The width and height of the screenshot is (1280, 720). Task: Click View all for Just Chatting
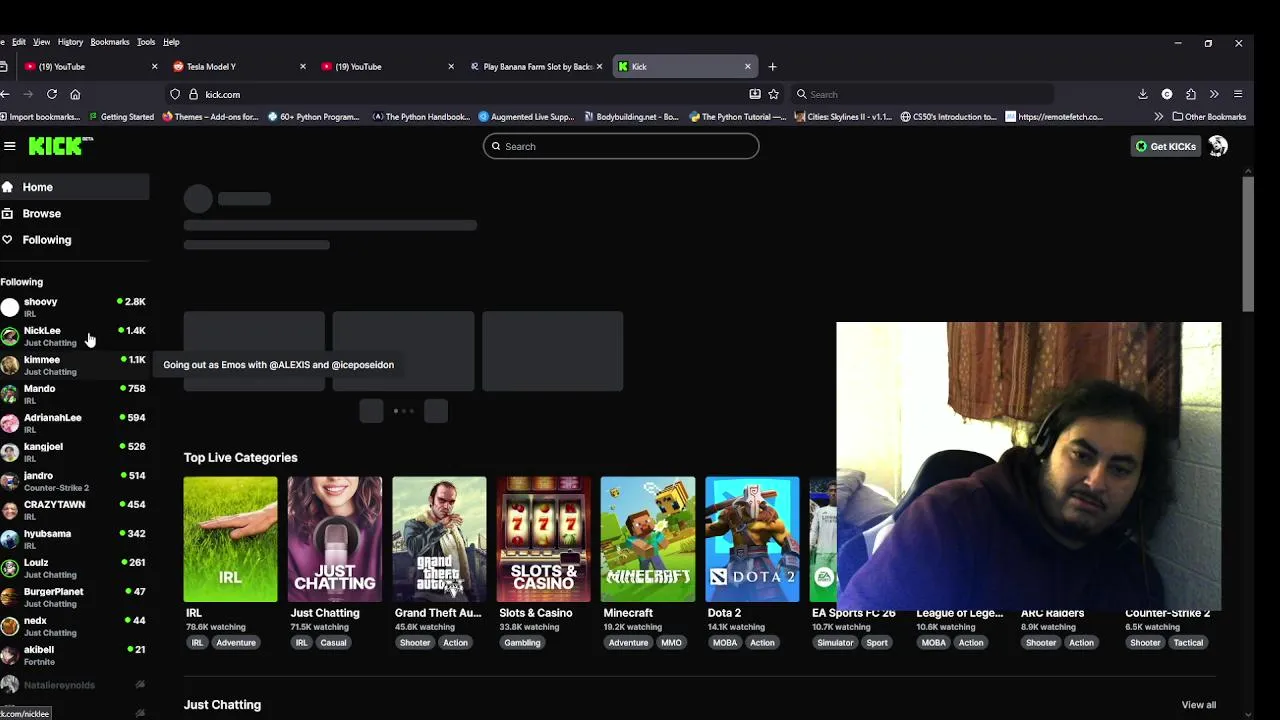click(1198, 705)
